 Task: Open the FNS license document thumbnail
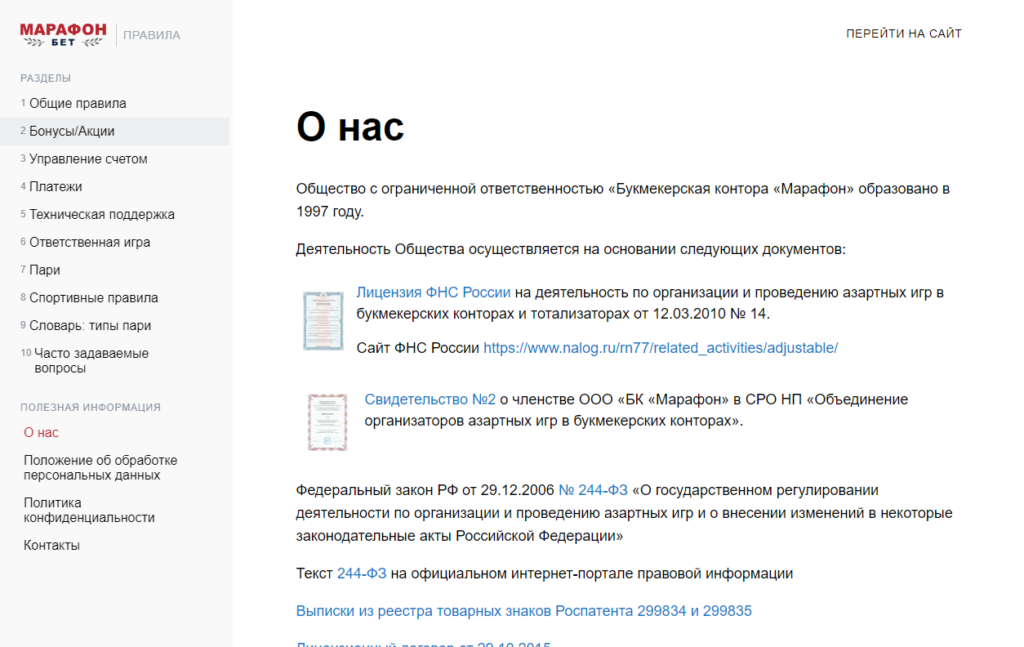coord(323,321)
